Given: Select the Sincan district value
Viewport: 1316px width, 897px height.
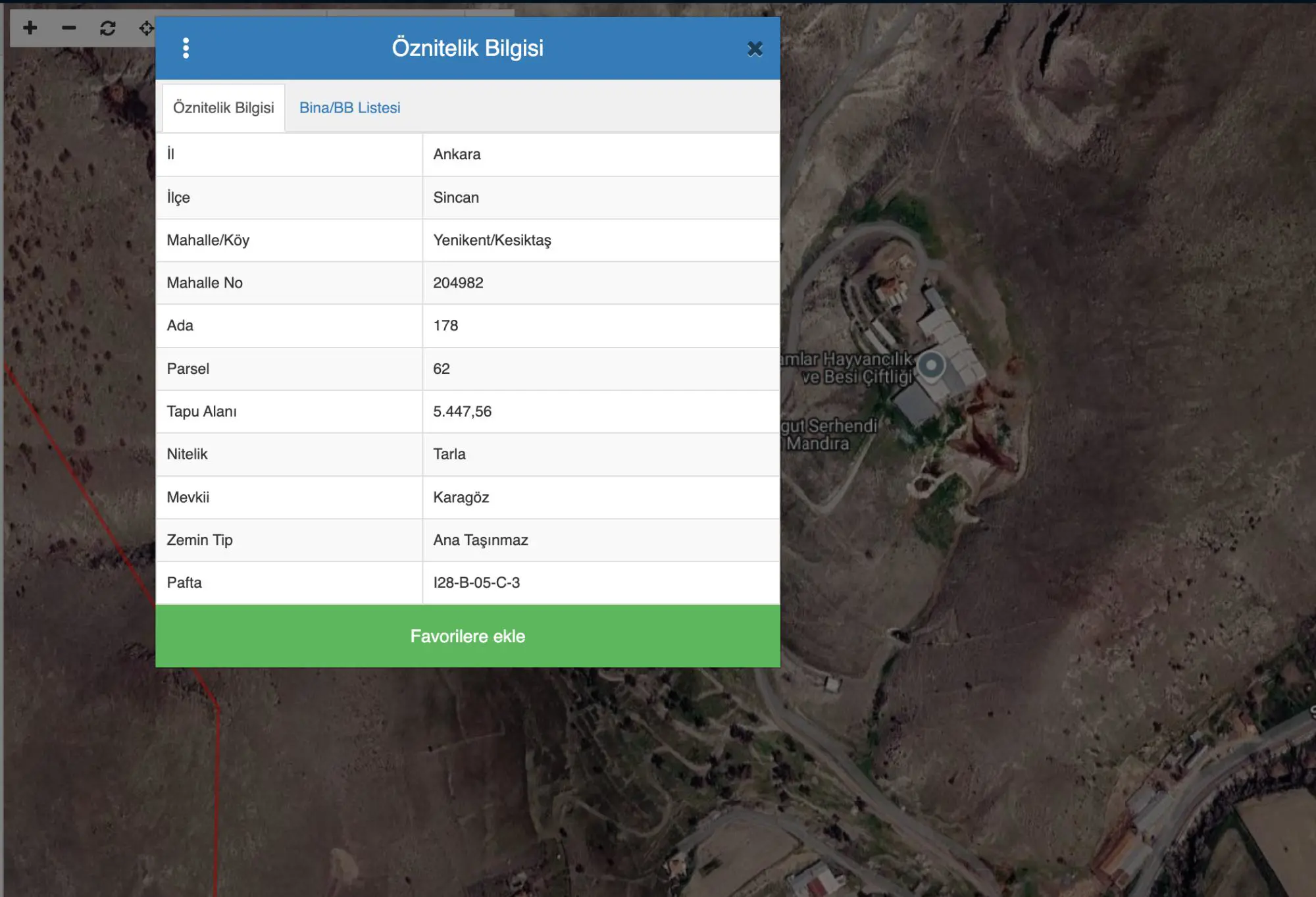Looking at the screenshot, I should coord(456,197).
